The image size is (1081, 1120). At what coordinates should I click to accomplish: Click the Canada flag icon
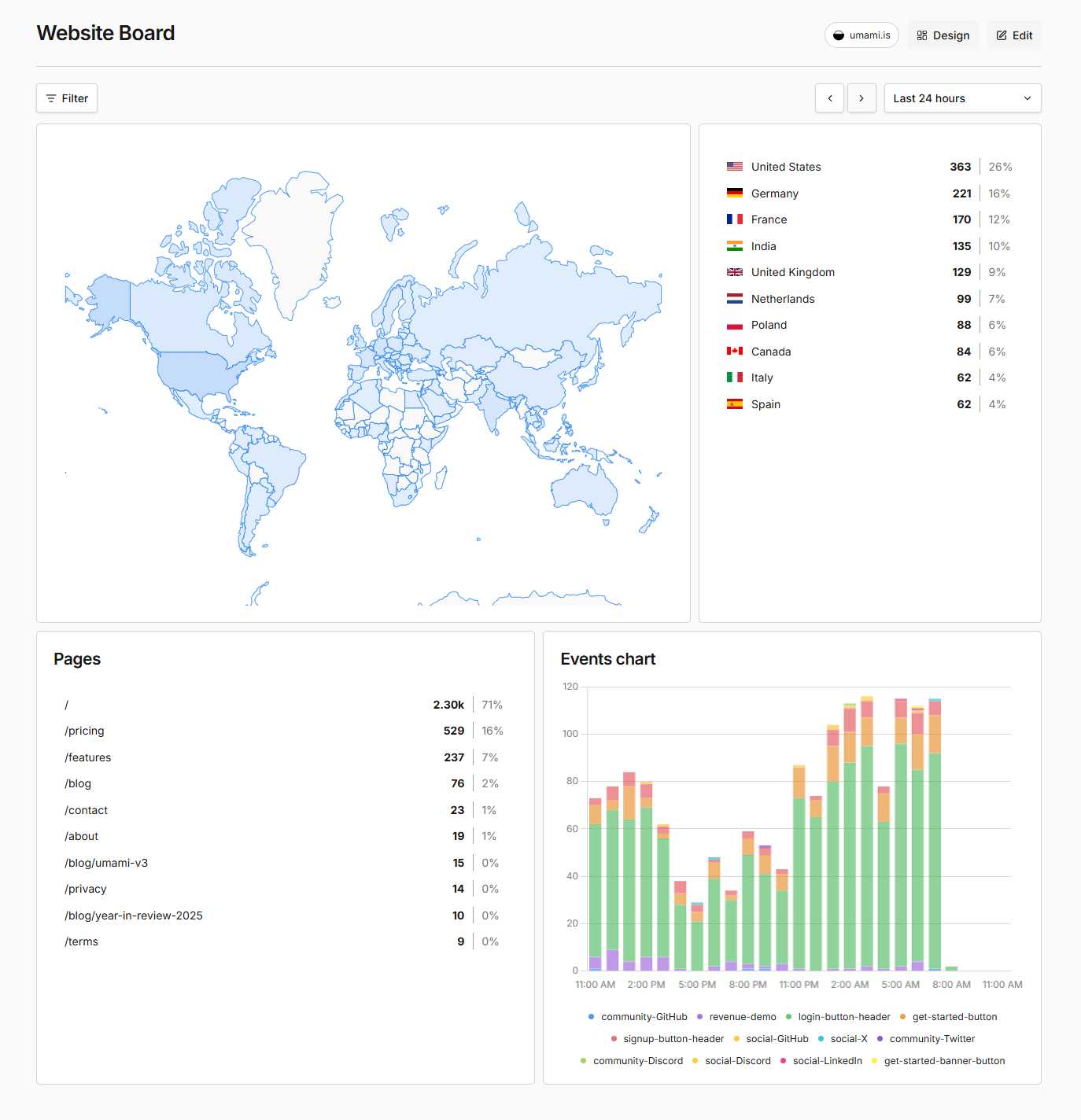734,352
